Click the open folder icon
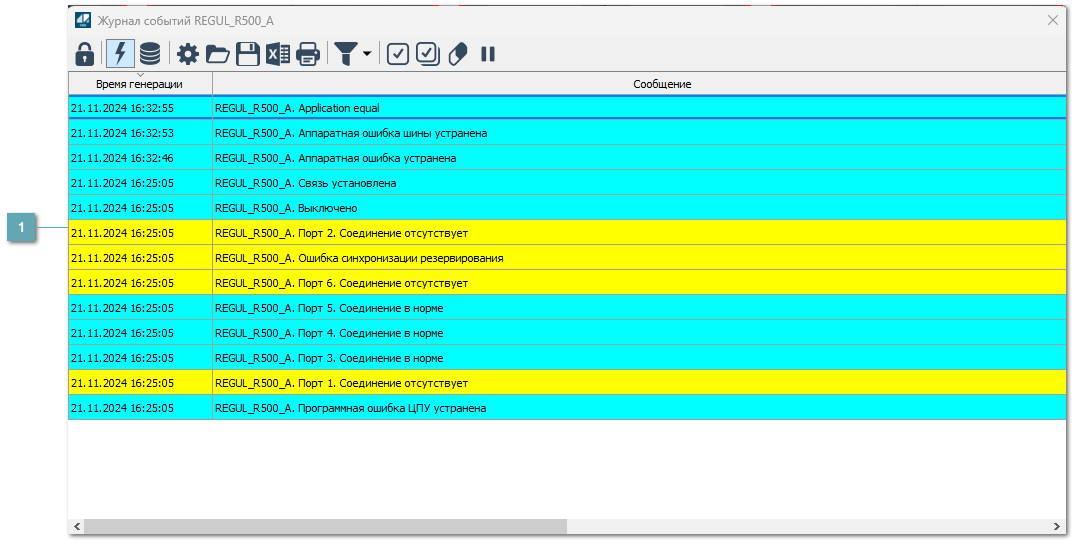The width and height of the screenshot is (1075, 543). (218, 54)
